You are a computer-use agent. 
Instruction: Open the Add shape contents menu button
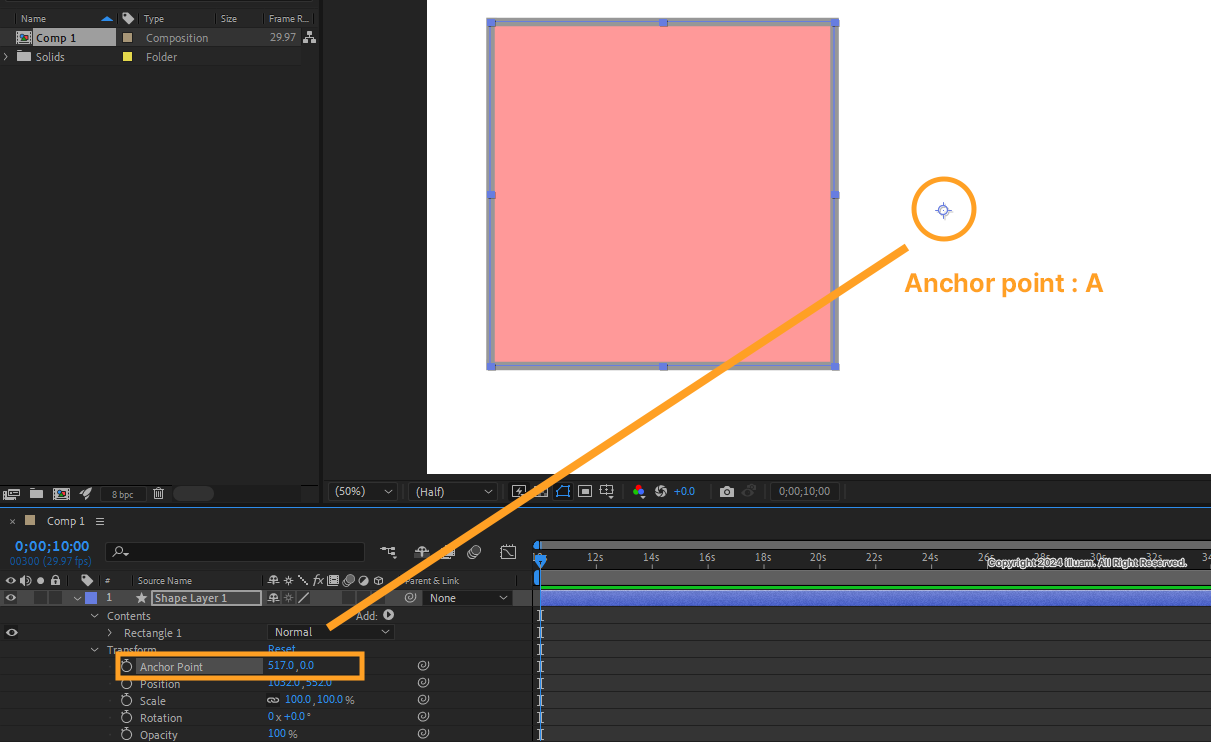[388, 615]
